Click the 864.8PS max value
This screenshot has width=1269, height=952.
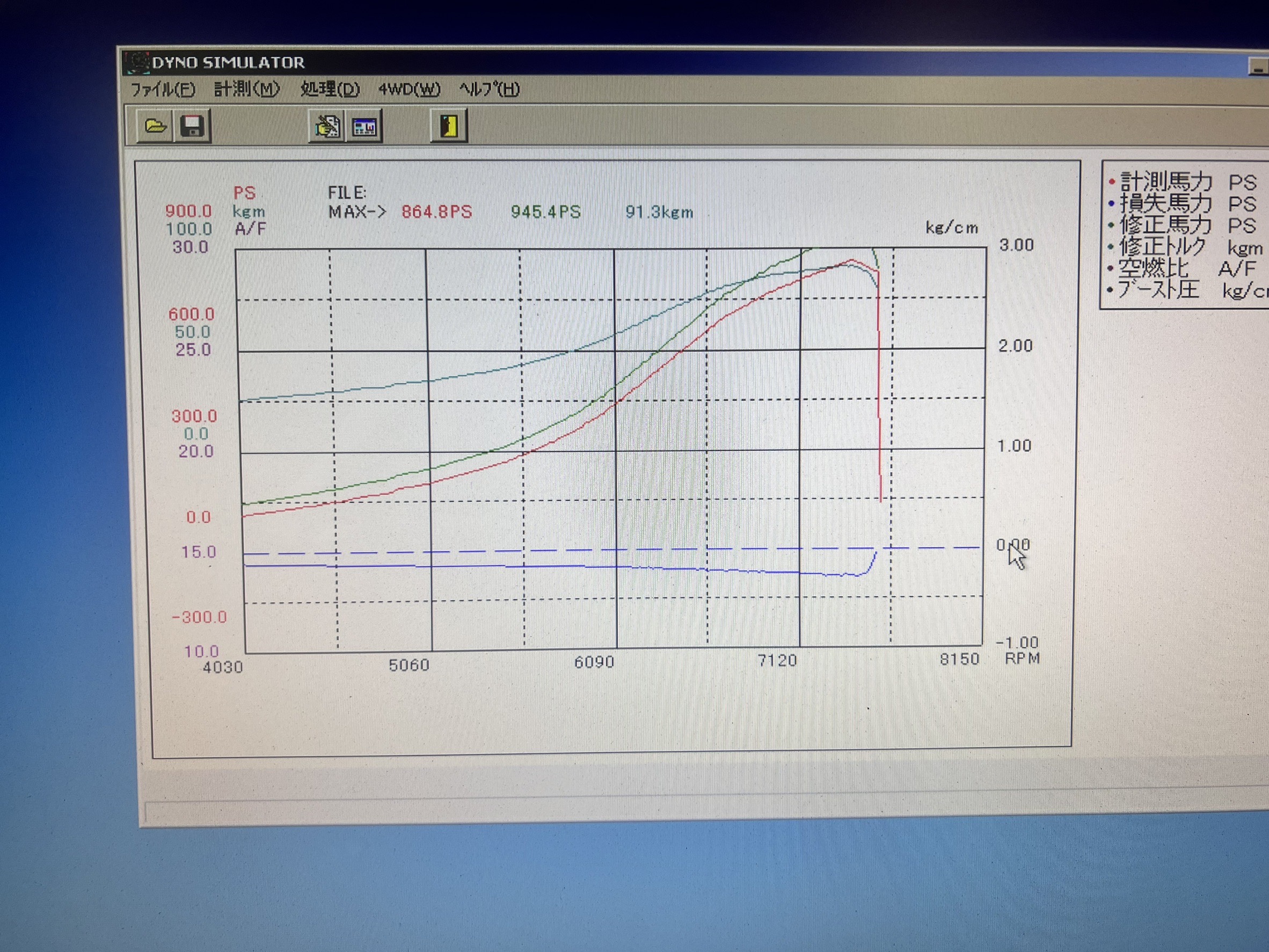coord(436,211)
